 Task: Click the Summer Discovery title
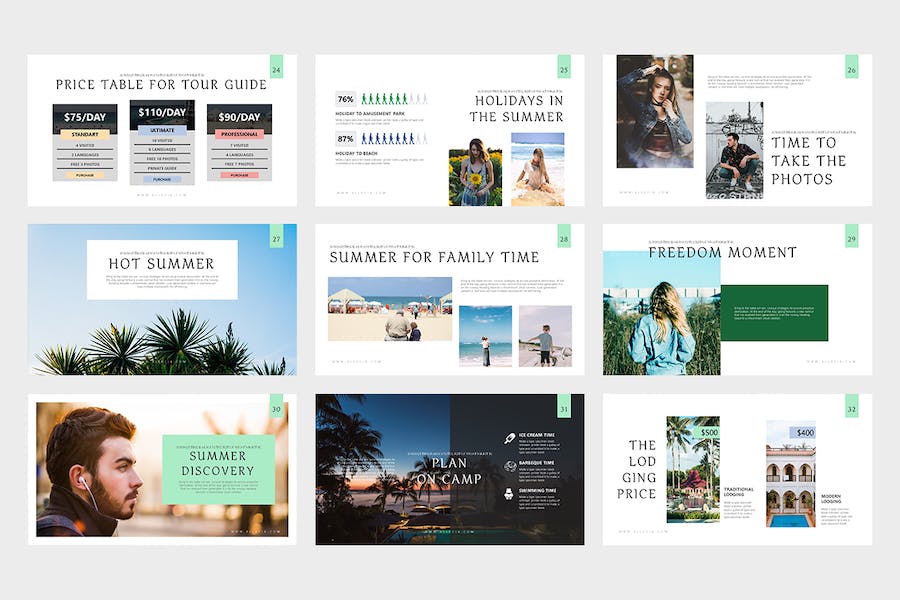pos(218,463)
